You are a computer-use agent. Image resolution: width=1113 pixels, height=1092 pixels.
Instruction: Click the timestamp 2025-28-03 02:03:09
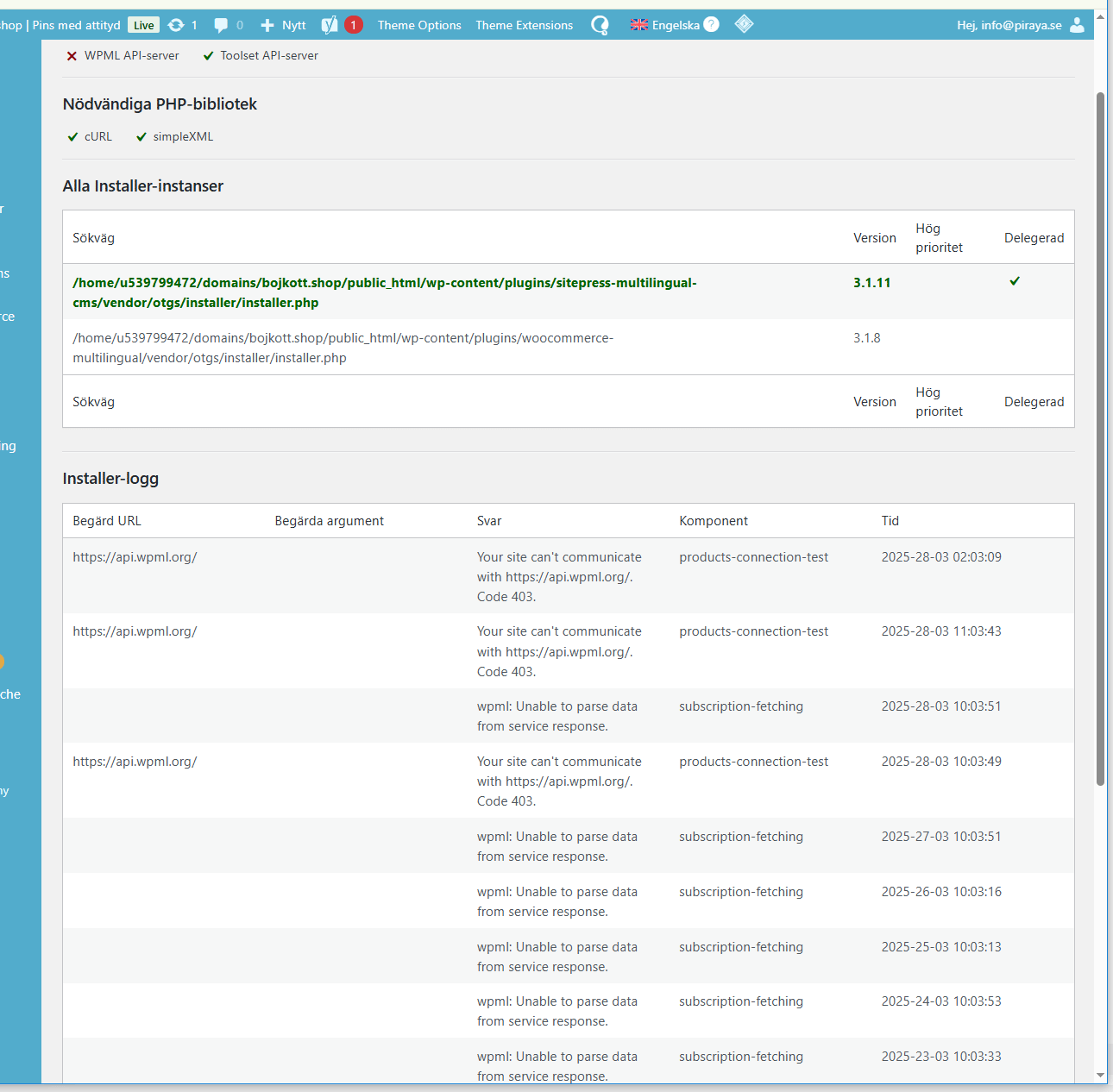click(941, 557)
